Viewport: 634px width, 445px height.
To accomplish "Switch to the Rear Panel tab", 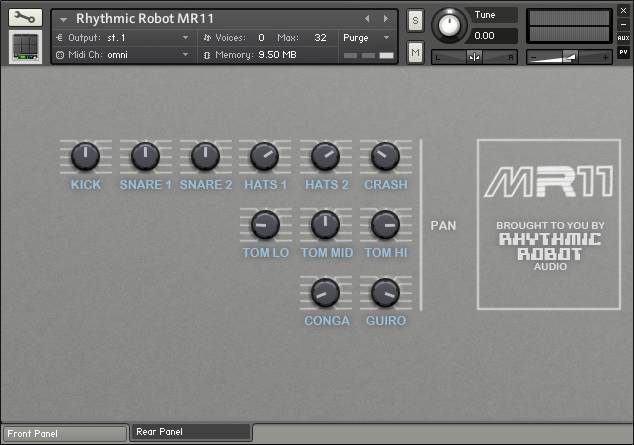I will 191,432.
